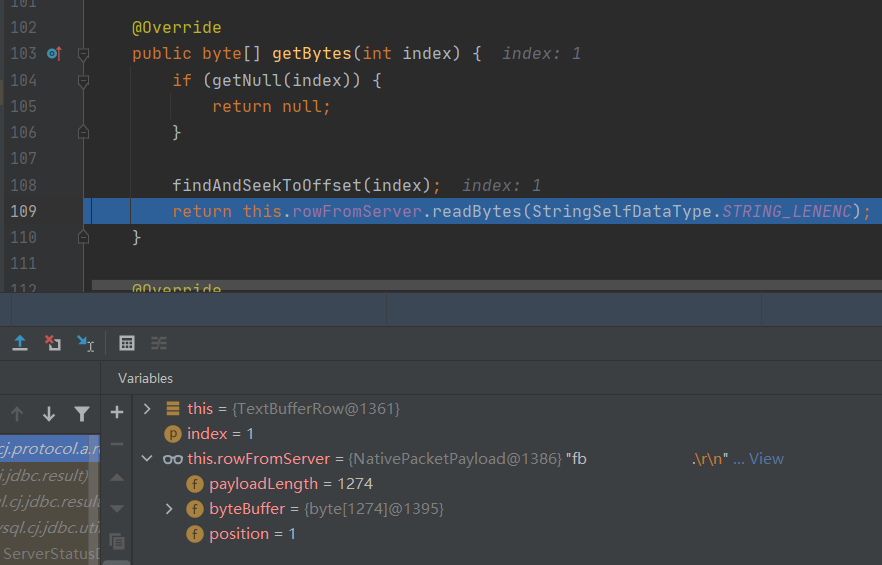Collapse the this.rowFromServer node
The image size is (882, 565).
point(148,458)
